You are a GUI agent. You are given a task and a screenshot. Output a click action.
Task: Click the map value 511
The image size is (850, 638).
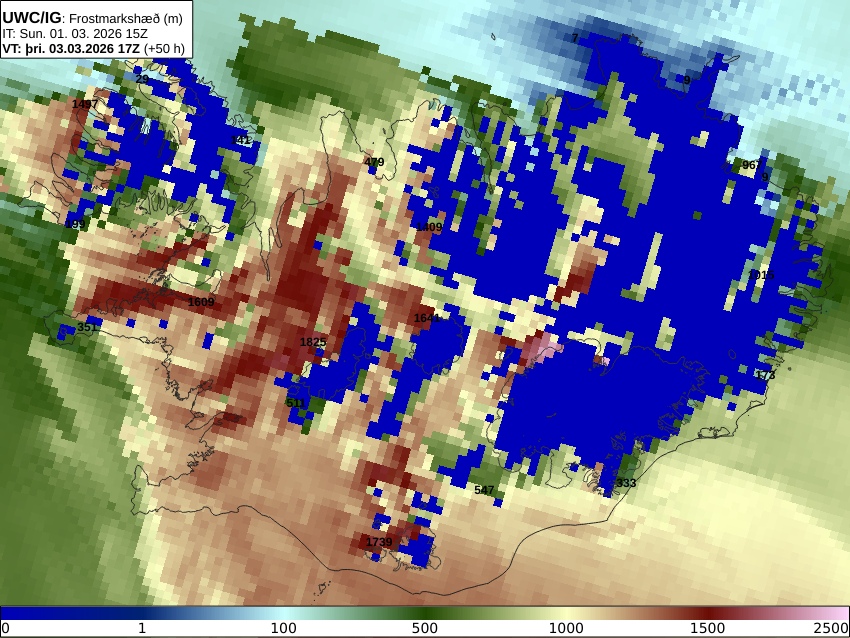(295, 403)
